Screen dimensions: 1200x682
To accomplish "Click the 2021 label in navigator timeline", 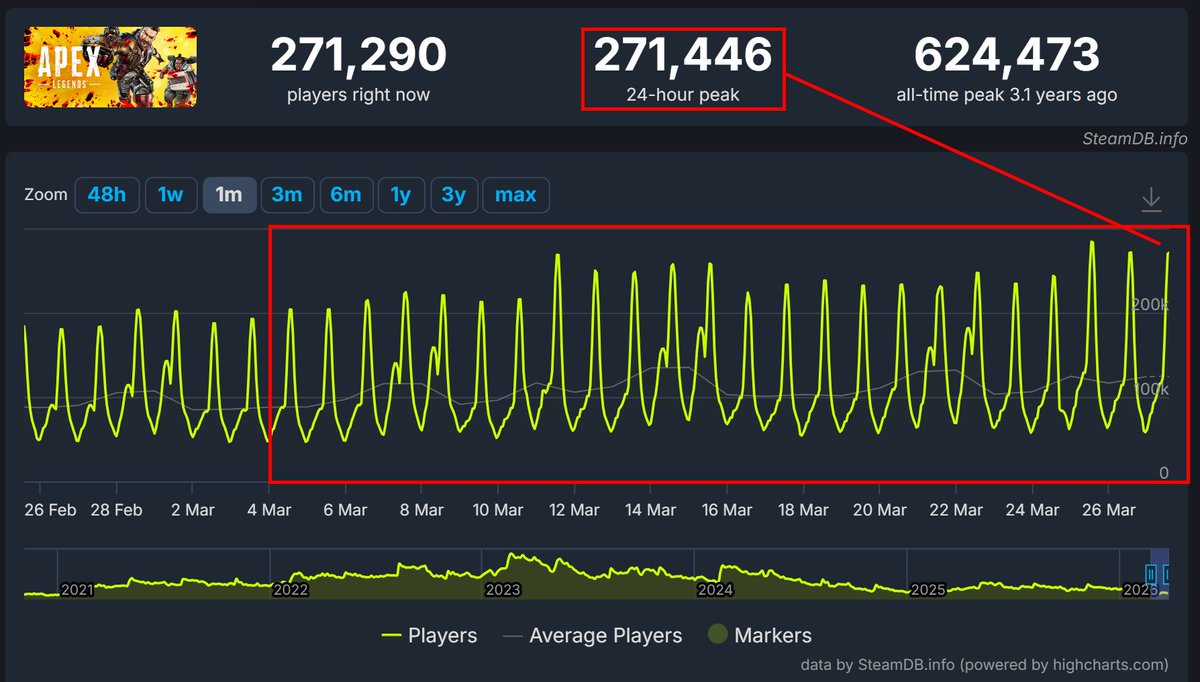I will click(x=77, y=590).
